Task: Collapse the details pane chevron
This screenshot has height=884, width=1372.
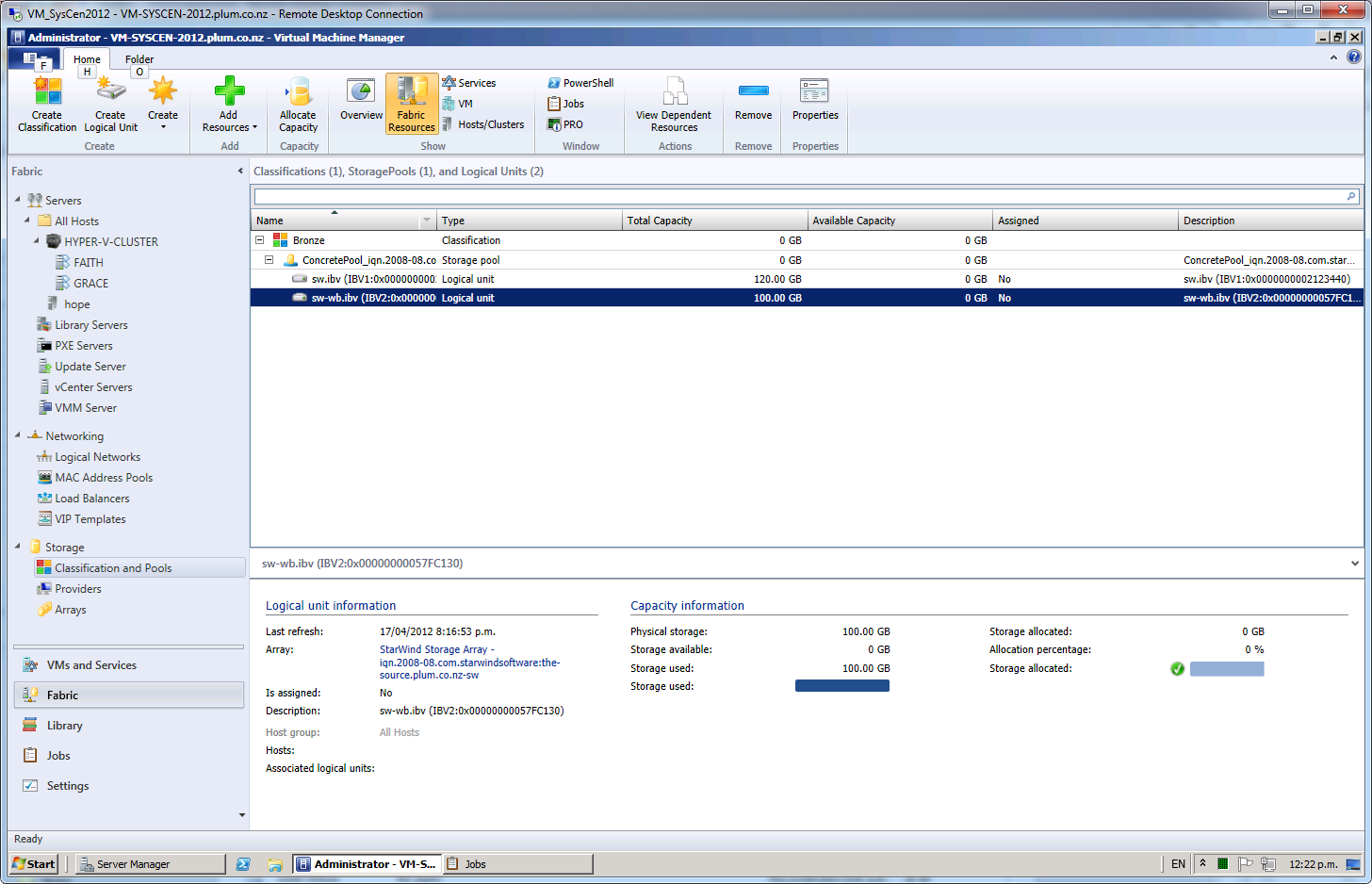Action: (1354, 564)
